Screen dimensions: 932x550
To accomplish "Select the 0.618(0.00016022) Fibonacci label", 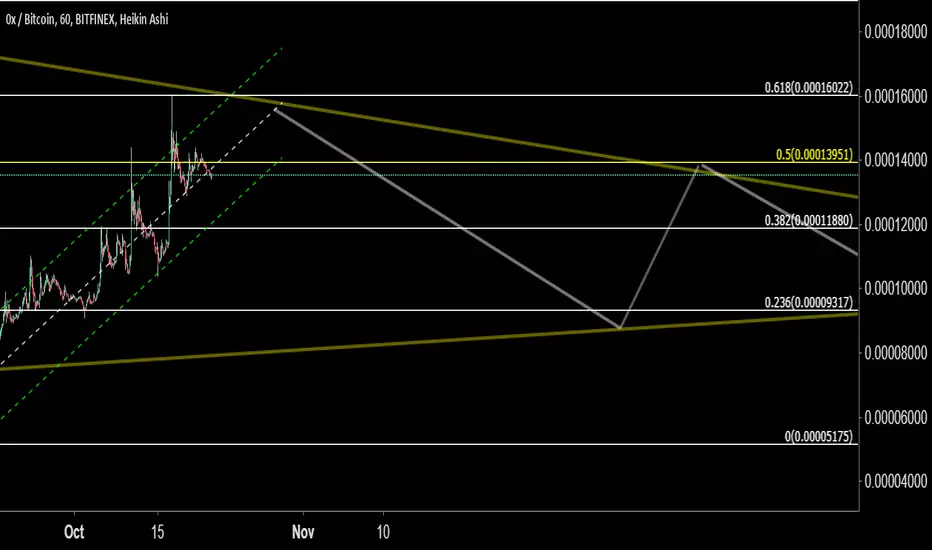I will [808, 87].
